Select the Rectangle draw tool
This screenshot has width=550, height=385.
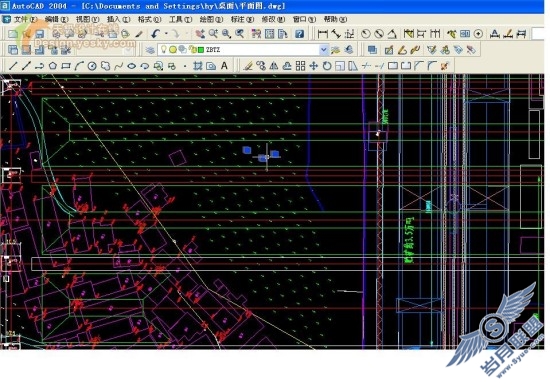(x=66, y=66)
